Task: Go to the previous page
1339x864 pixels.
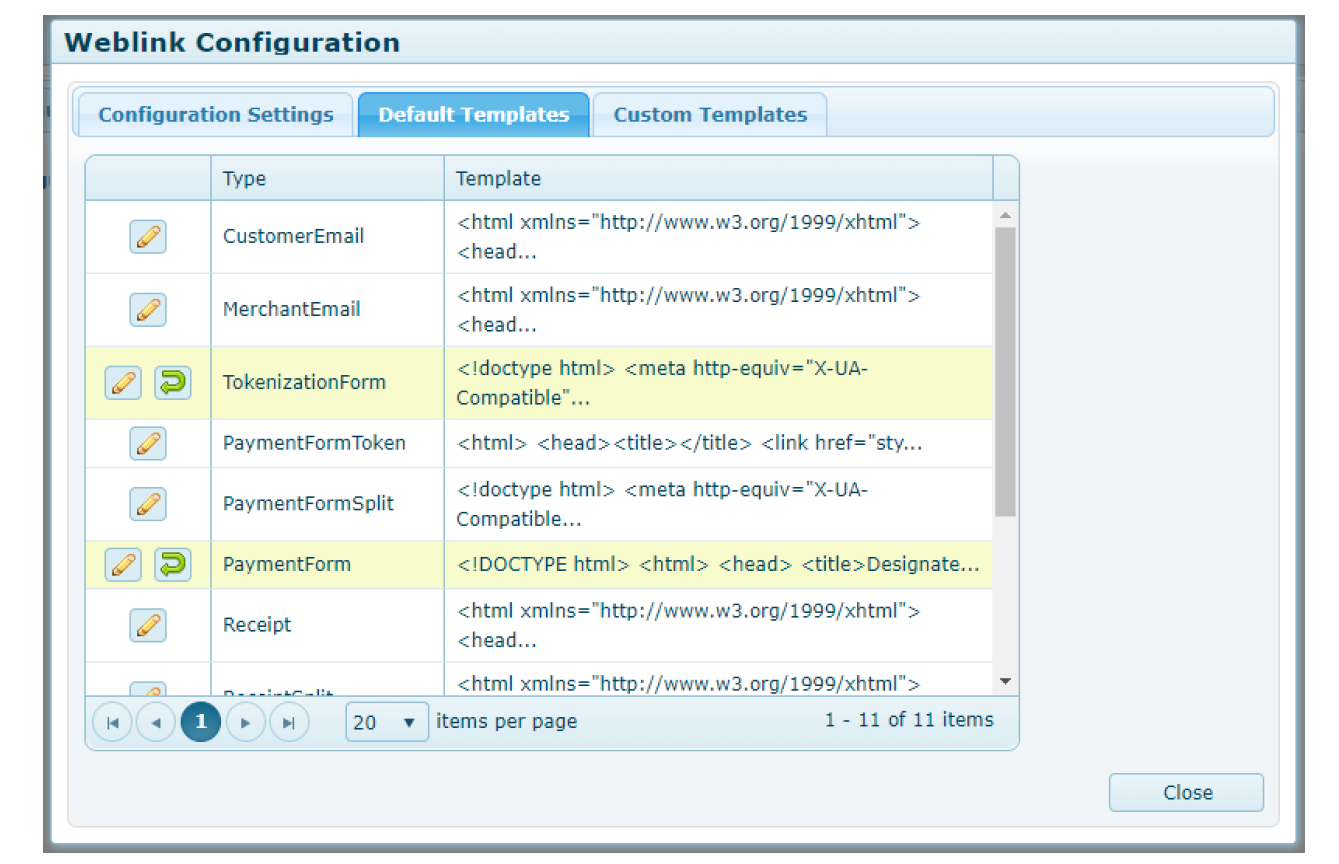Action: click(155, 720)
